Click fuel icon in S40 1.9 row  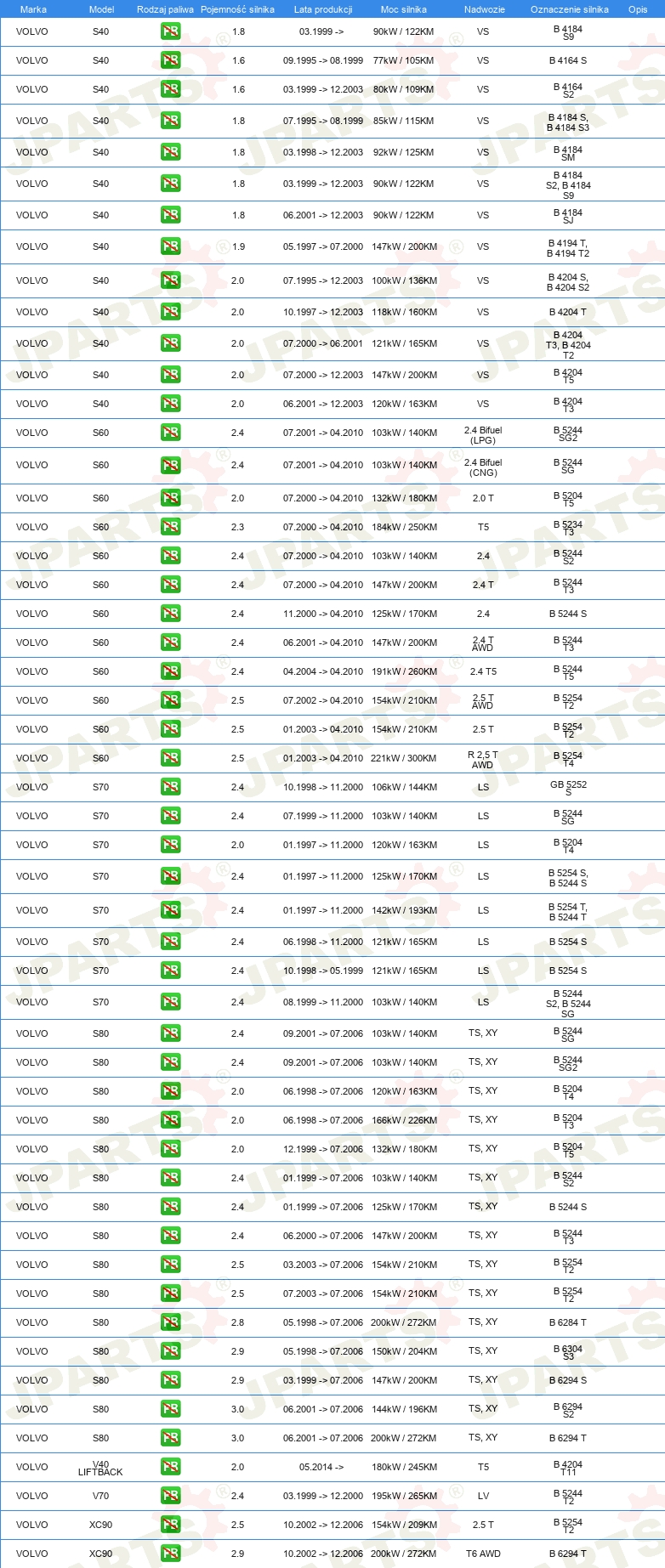[170, 246]
